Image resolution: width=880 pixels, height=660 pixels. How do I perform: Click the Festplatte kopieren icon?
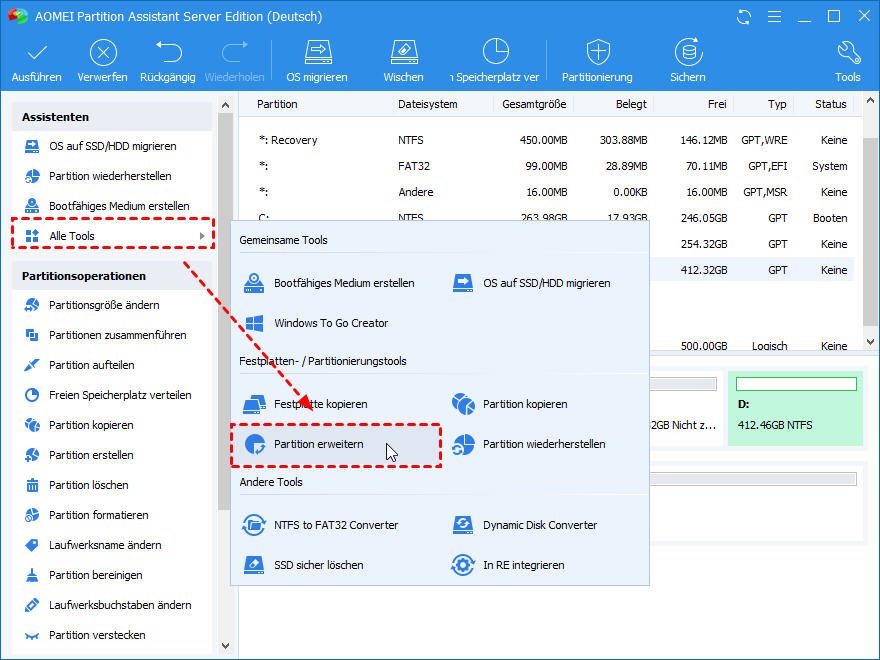[254, 404]
